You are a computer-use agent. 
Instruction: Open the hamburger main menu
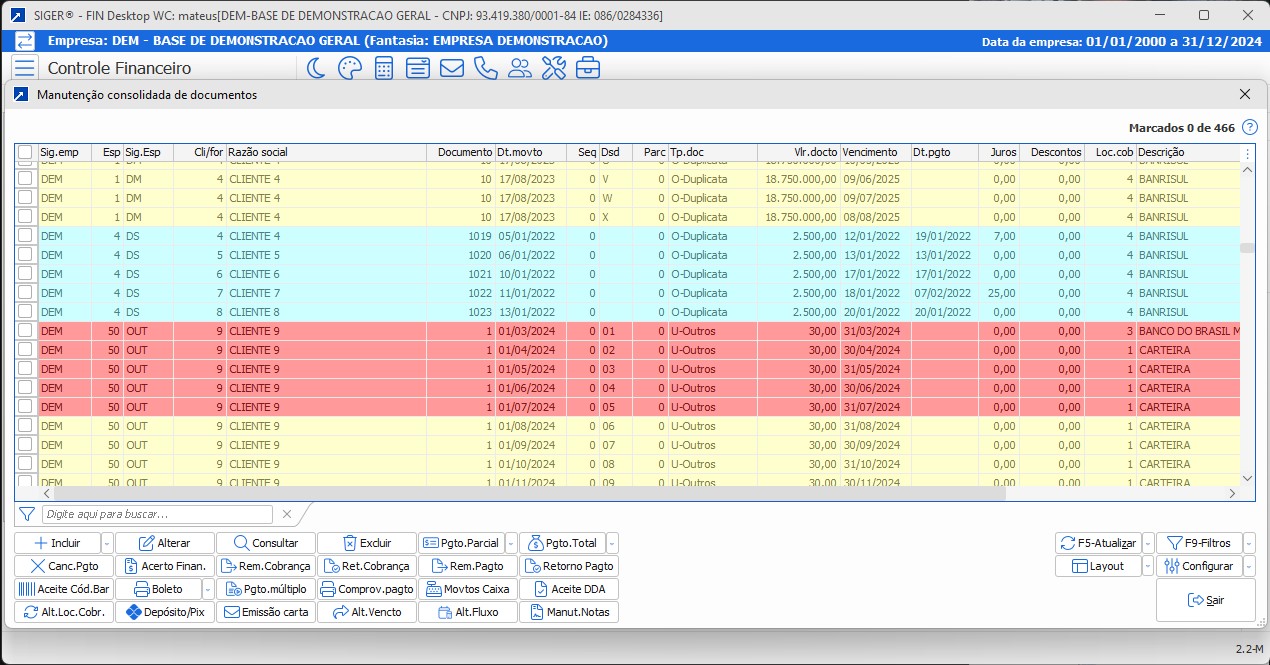(25, 68)
